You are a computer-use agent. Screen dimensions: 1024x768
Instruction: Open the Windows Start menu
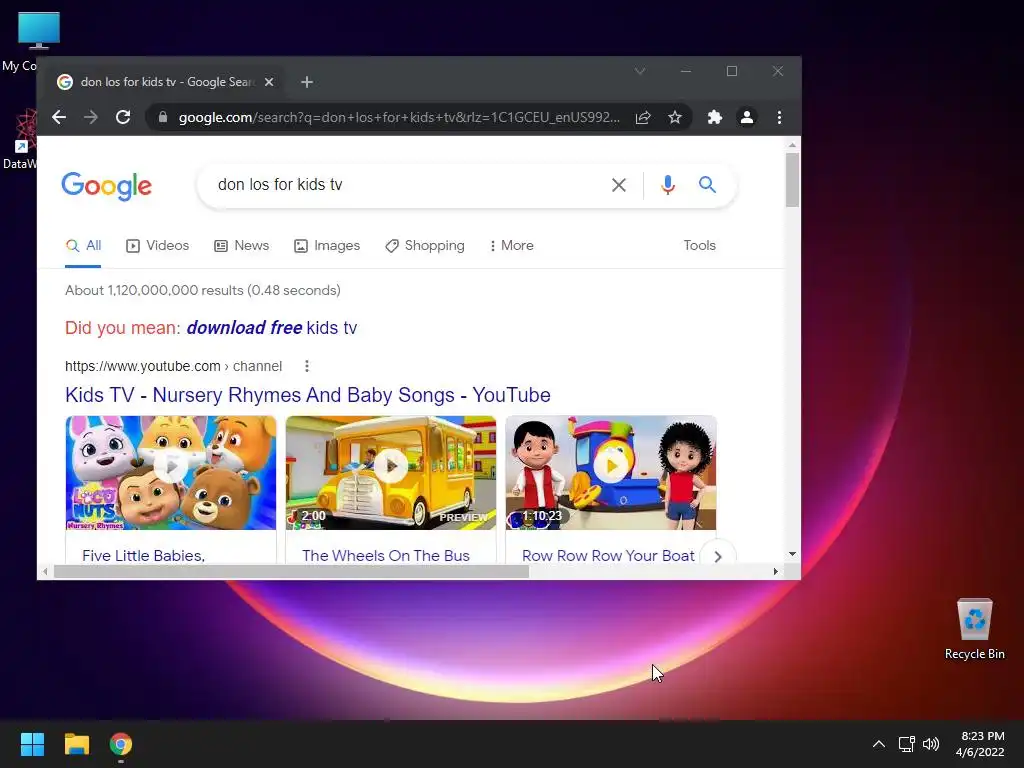click(x=32, y=744)
